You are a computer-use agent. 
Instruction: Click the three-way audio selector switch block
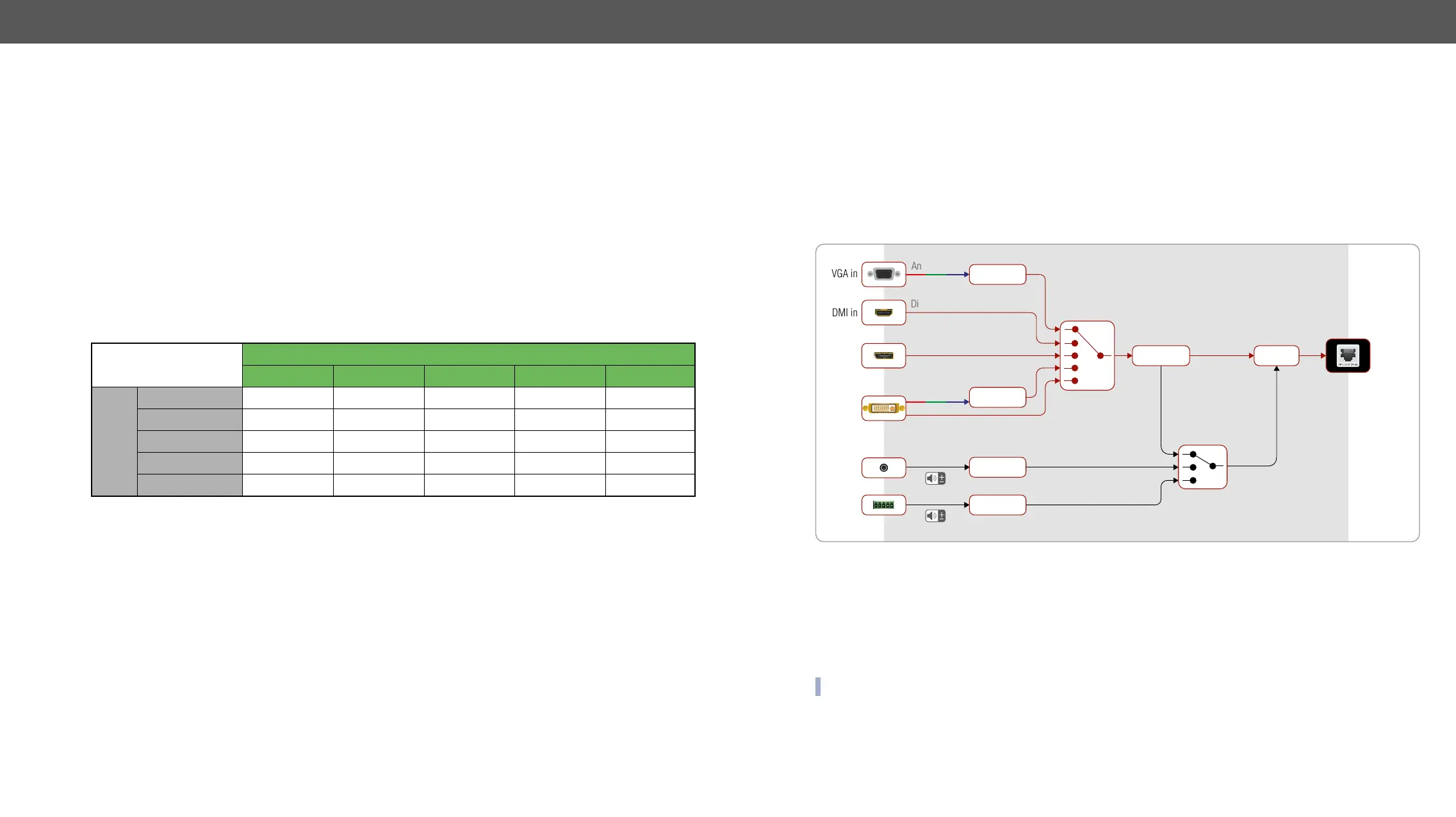(1202, 467)
